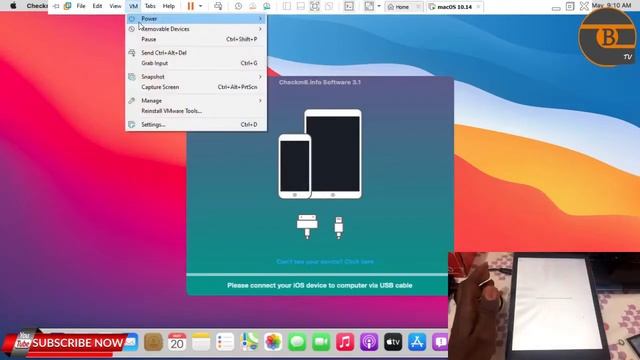Open Messages from the Dock

(x=297, y=342)
